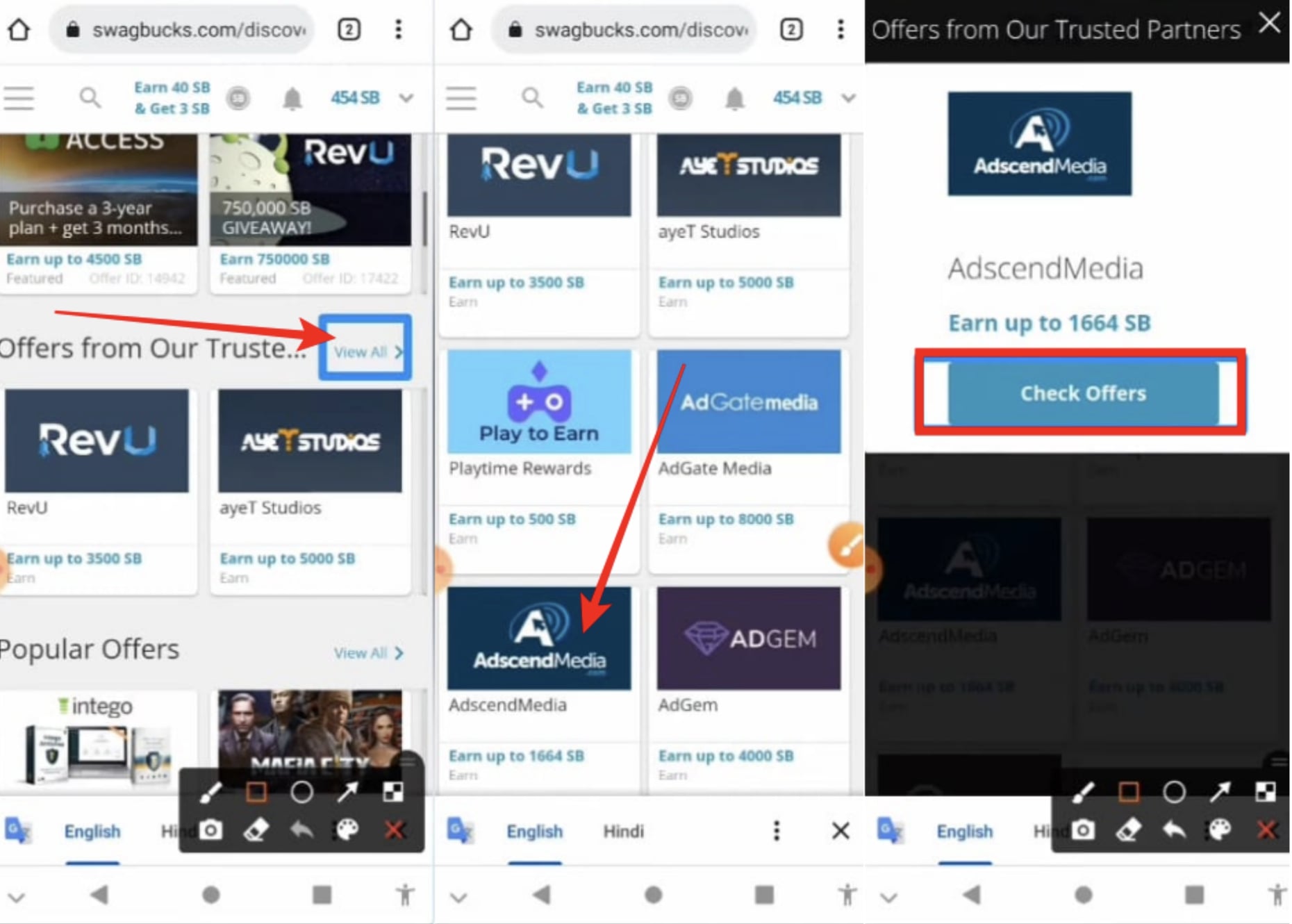Click the camera capture icon in first screen's annotation bar

(210, 830)
